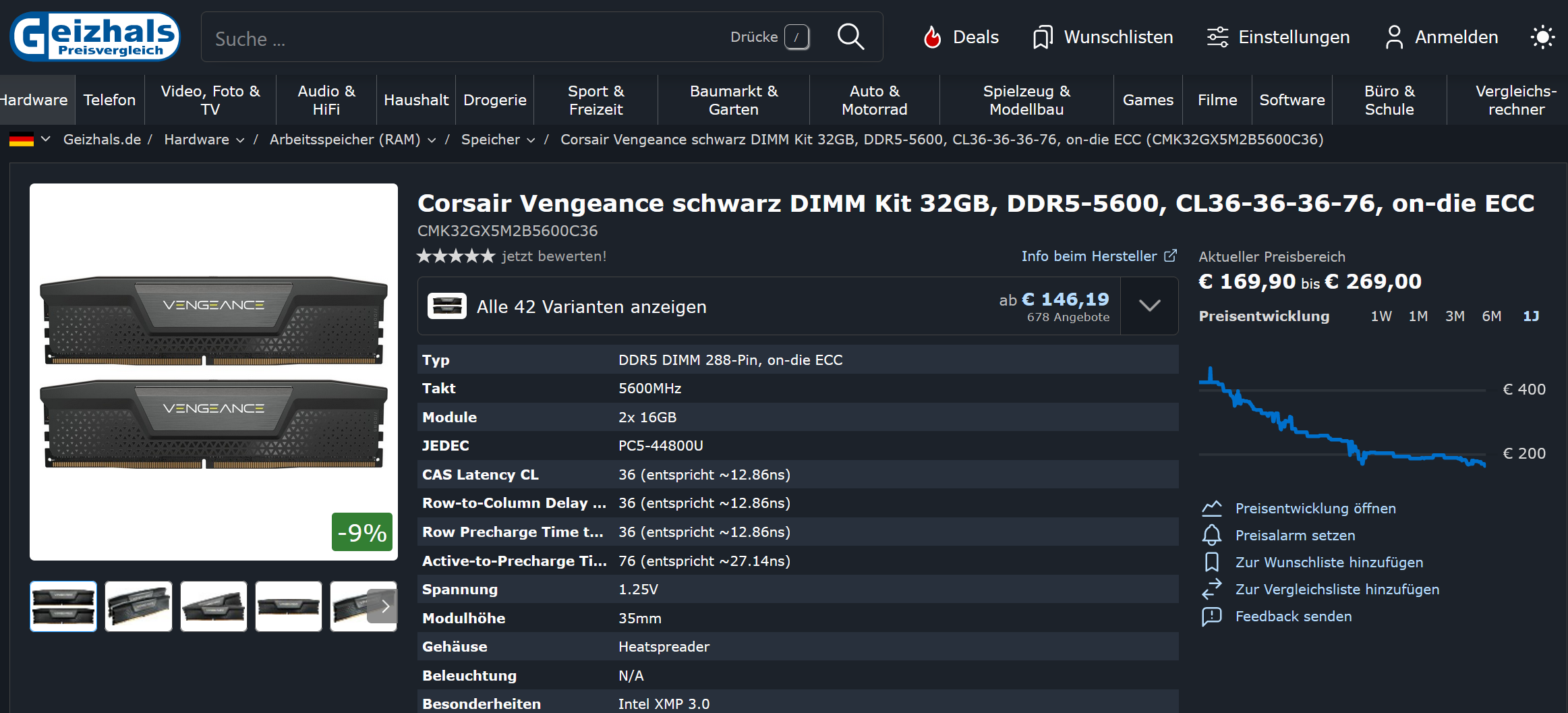Click the Geizhals Preisvergleich logo
Viewport: 1568px width, 713px height.
click(95, 36)
